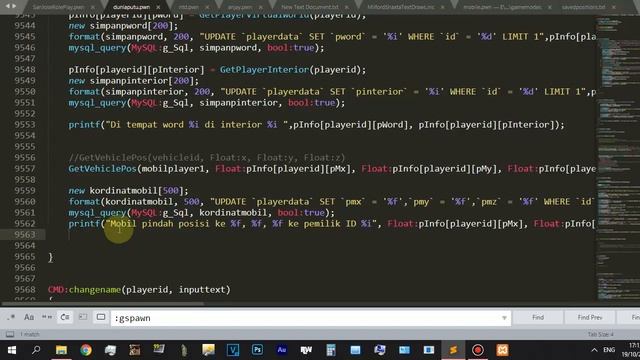Open Windows taskbar search
This screenshot has height=360, width=640.
pos(36,350)
